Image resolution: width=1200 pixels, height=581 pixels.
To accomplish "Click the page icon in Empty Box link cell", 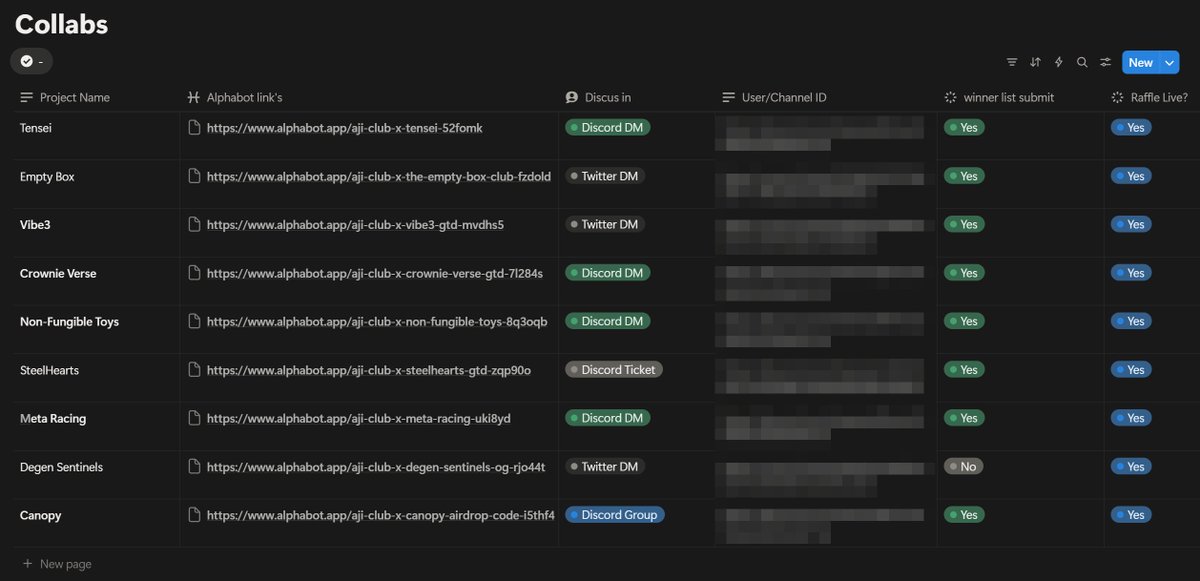I will point(195,177).
